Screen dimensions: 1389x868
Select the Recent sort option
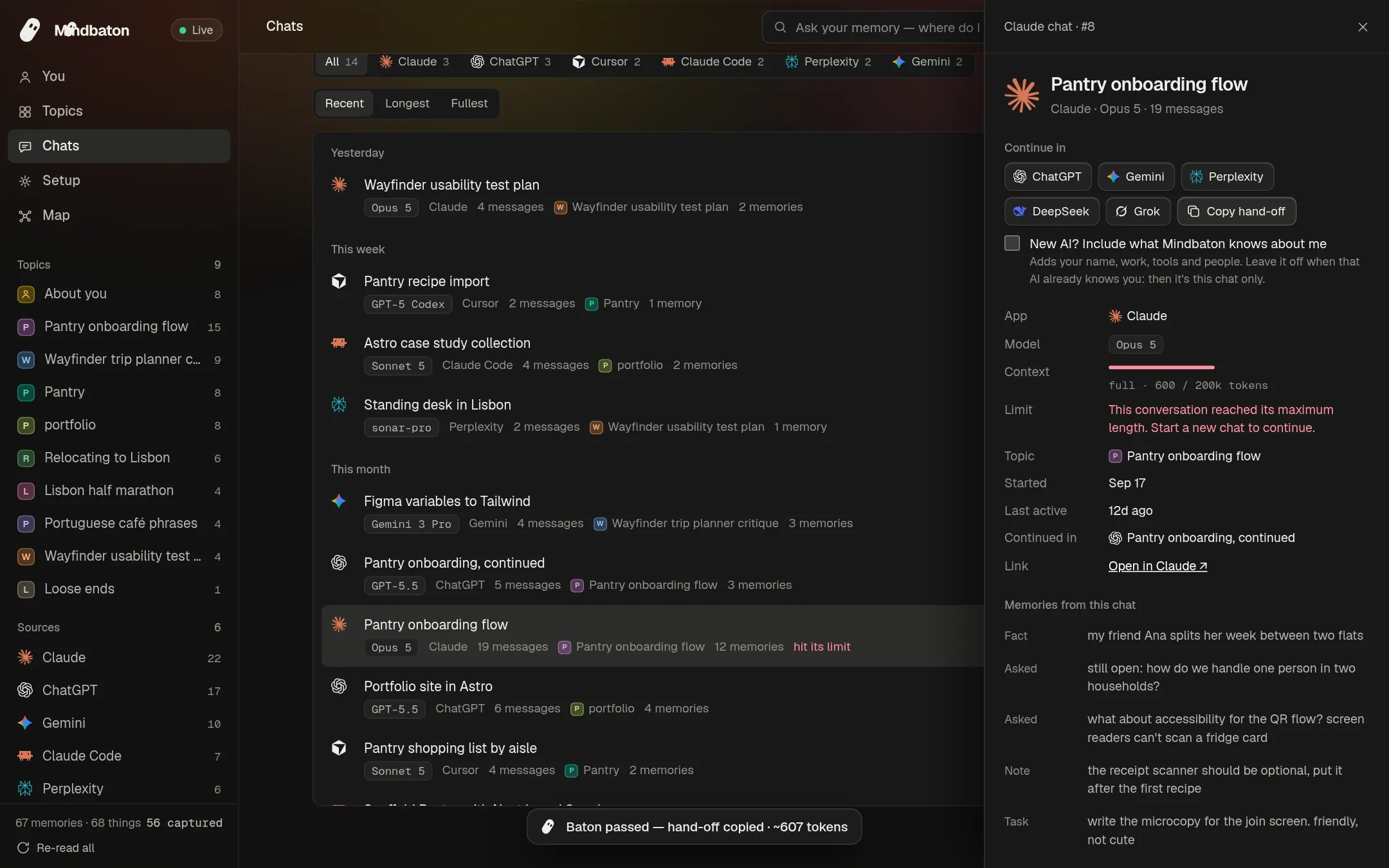point(344,104)
